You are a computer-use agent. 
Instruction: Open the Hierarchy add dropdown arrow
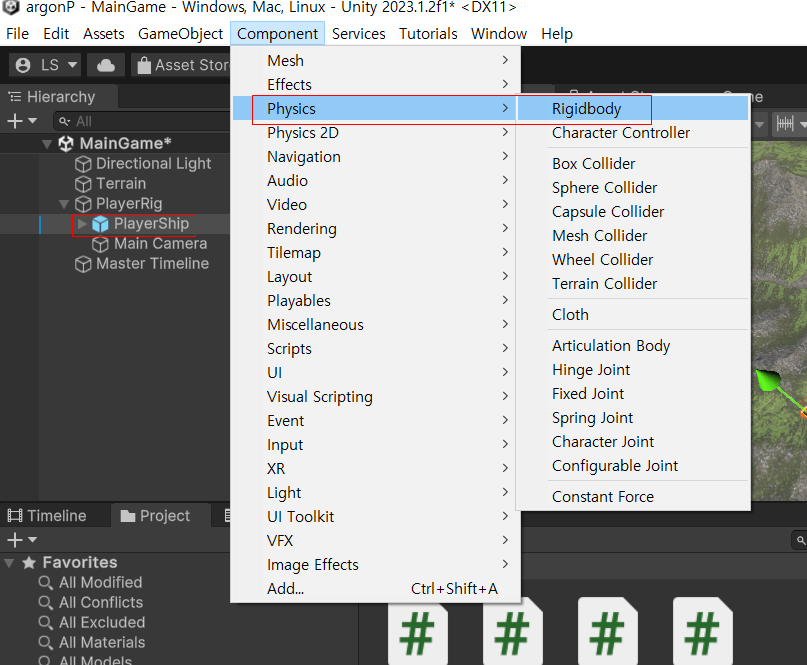(32, 121)
